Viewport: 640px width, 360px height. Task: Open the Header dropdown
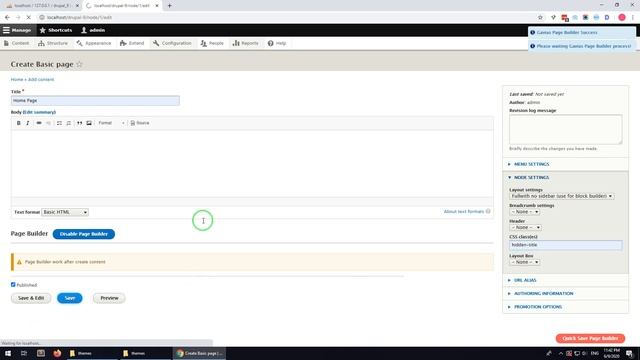(x=525, y=227)
